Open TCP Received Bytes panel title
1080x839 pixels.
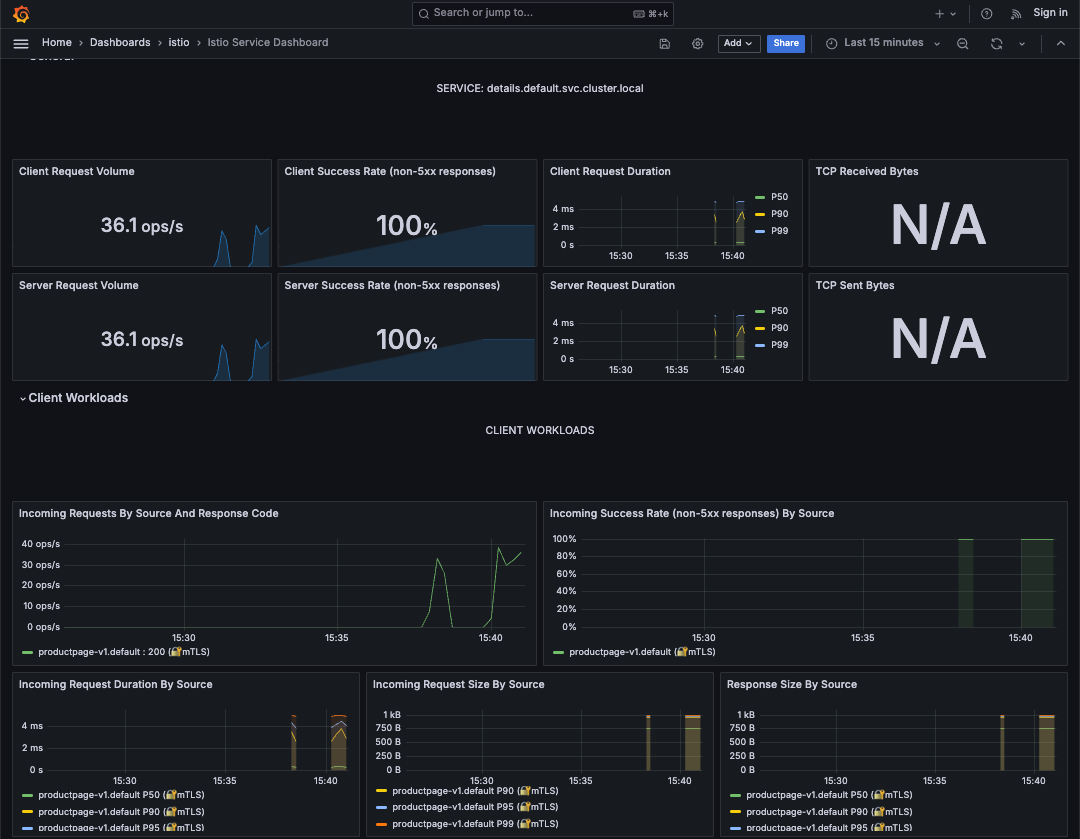(x=866, y=172)
